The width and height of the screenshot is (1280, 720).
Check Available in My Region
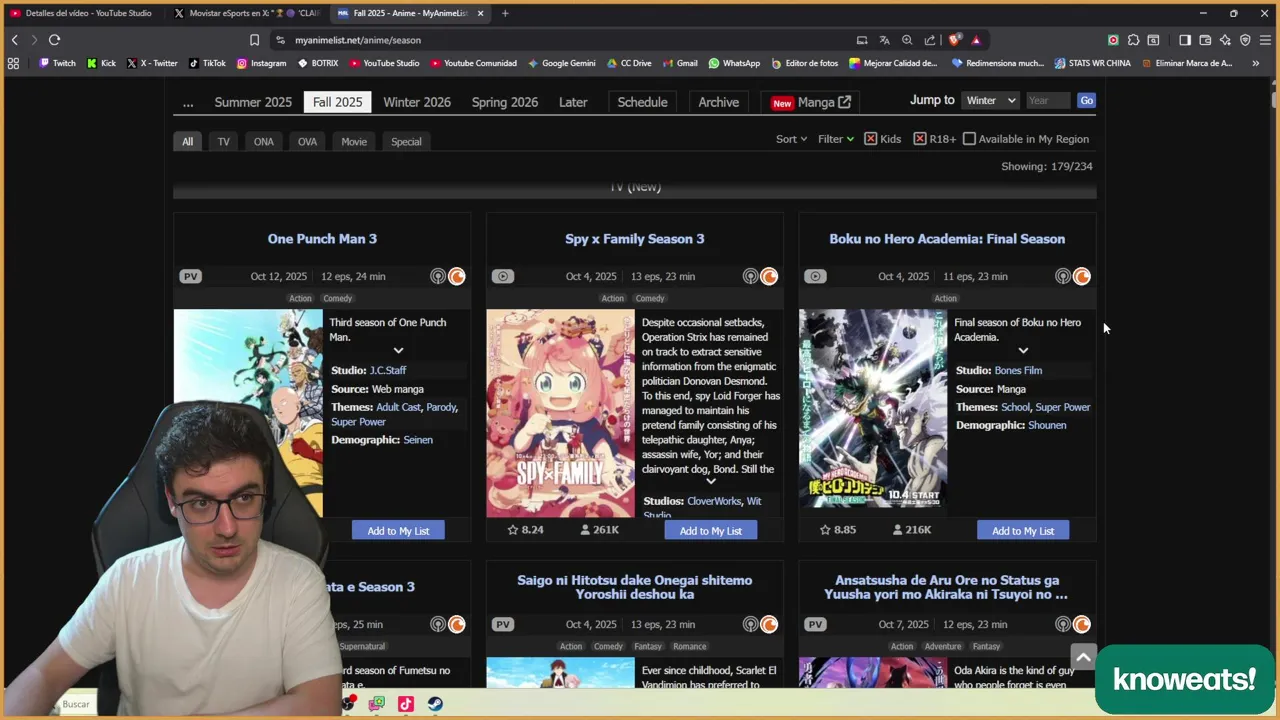pyautogui.click(x=969, y=139)
